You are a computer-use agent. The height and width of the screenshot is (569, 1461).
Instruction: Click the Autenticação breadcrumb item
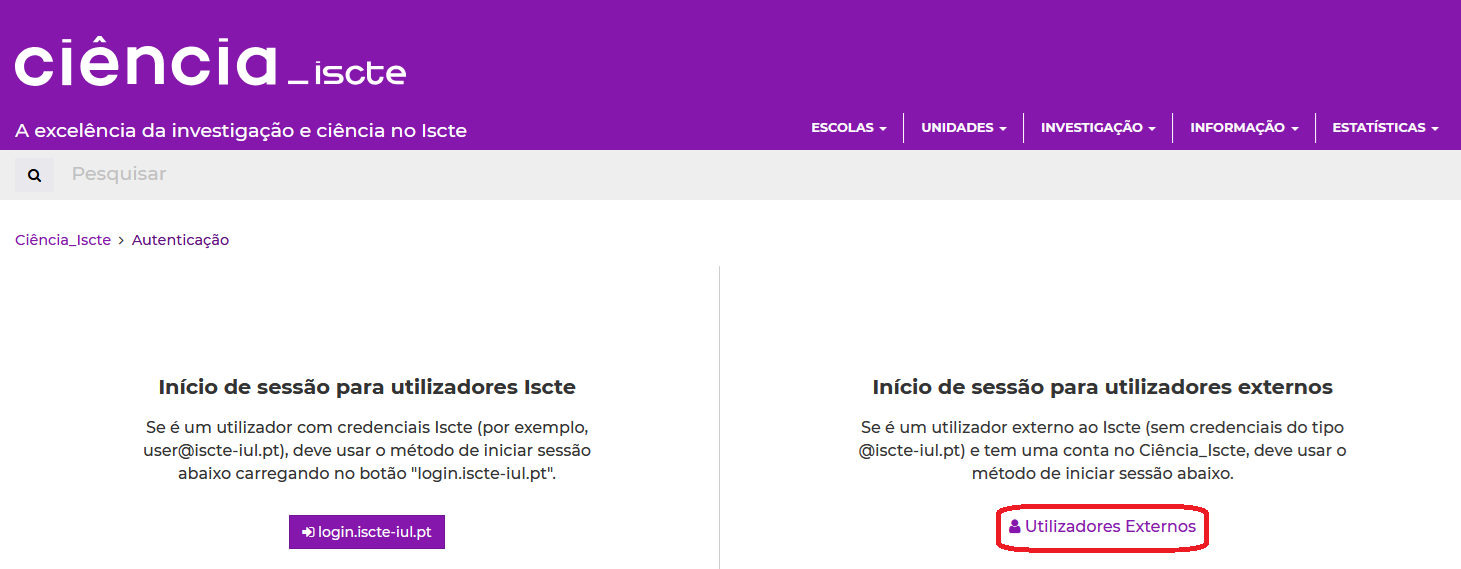pos(180,240)
